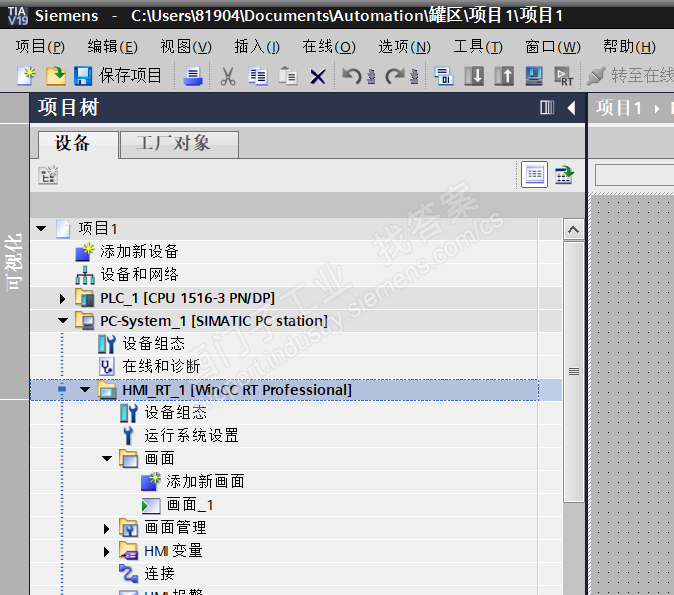Select PC-System_1 [SIMATIC PC station] row
674x595 pixels.
(284, 321)
